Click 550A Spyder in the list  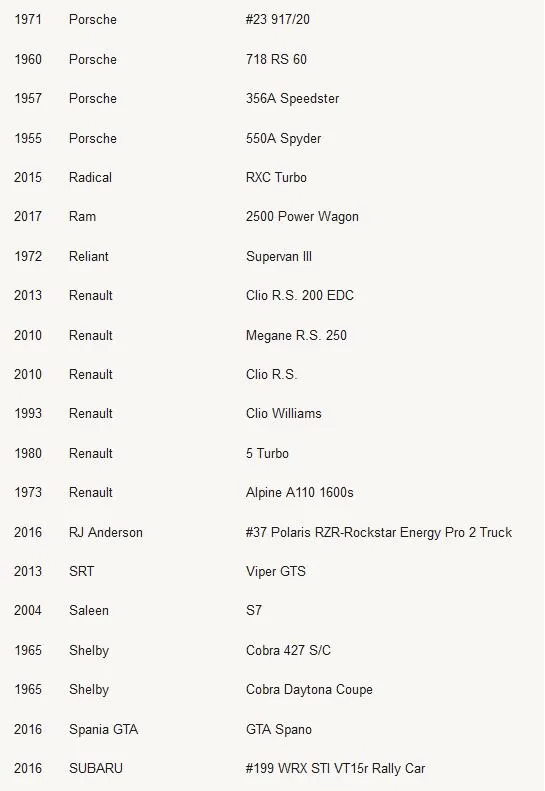pos(283,138)
